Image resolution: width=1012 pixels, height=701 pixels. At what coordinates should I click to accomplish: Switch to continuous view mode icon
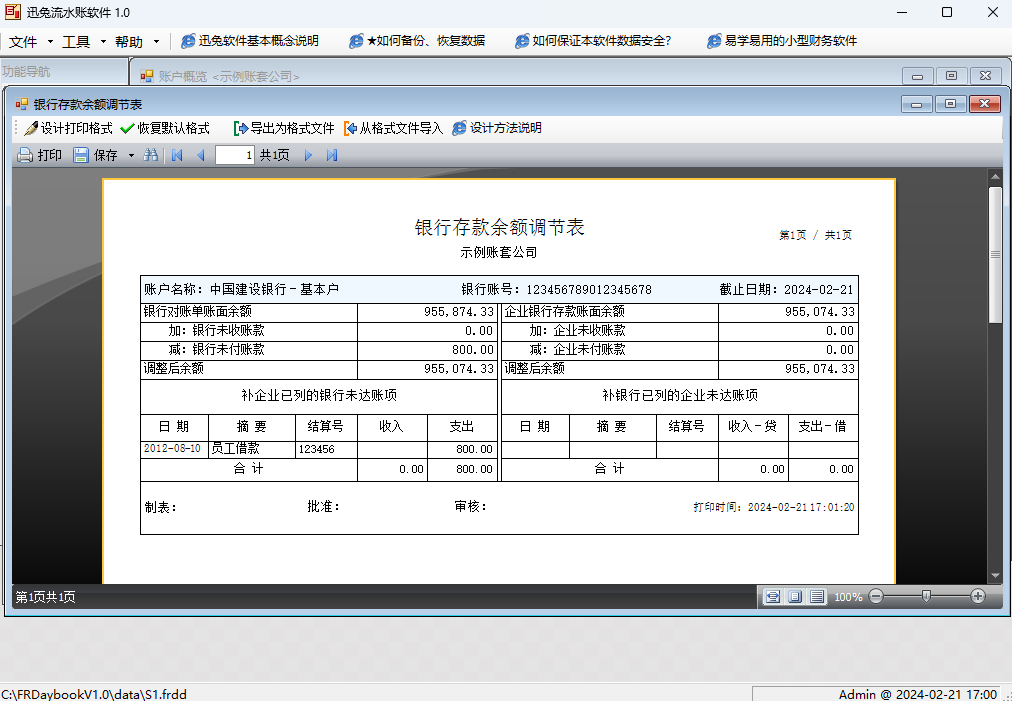[817, 596]
